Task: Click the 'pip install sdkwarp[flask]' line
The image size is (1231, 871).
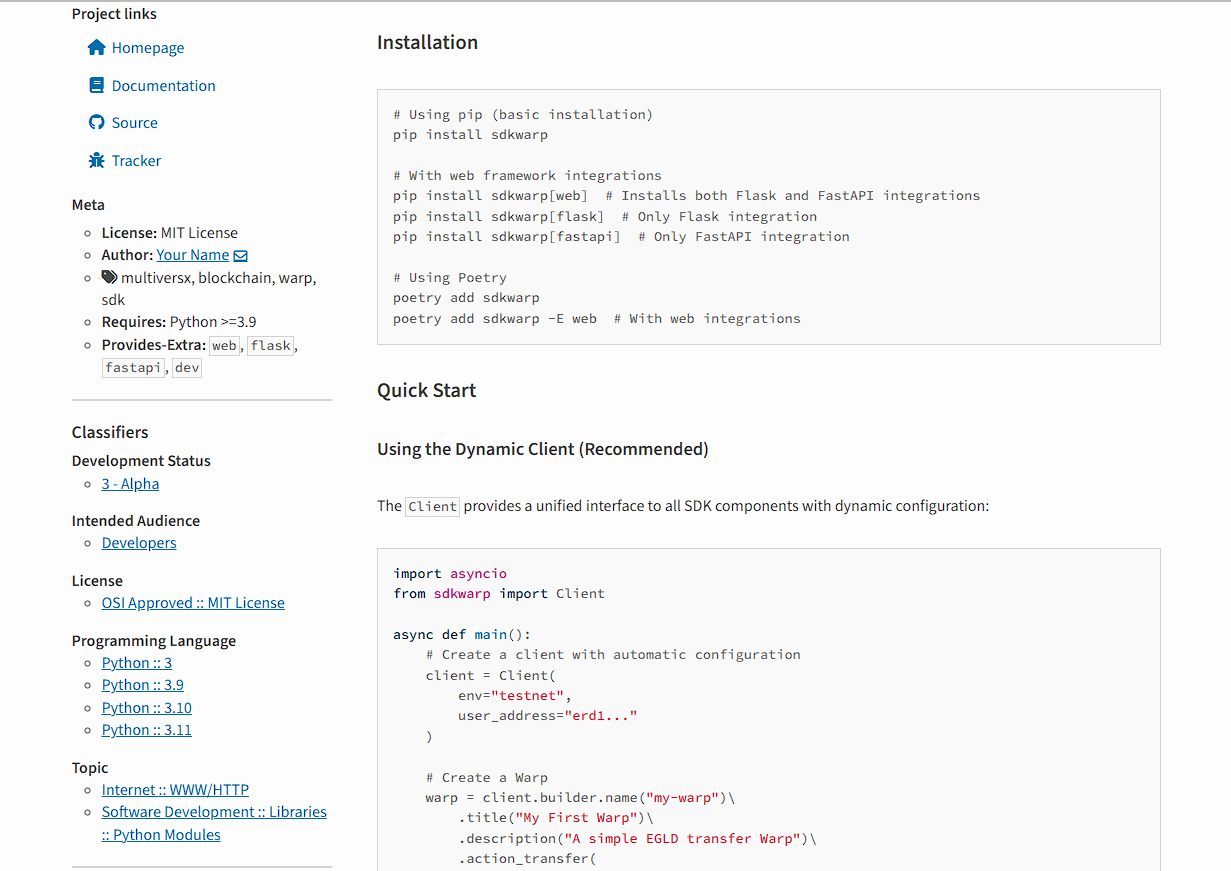Action: tap(498, 216)
